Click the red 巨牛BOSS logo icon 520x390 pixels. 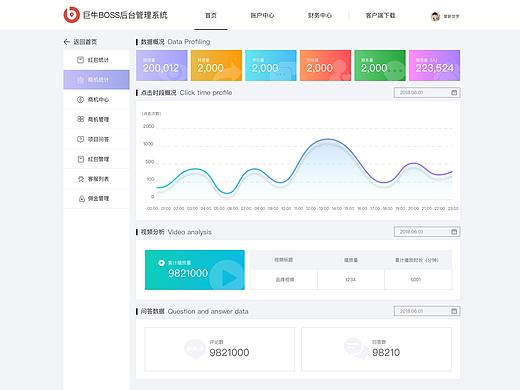coord(72,15)
